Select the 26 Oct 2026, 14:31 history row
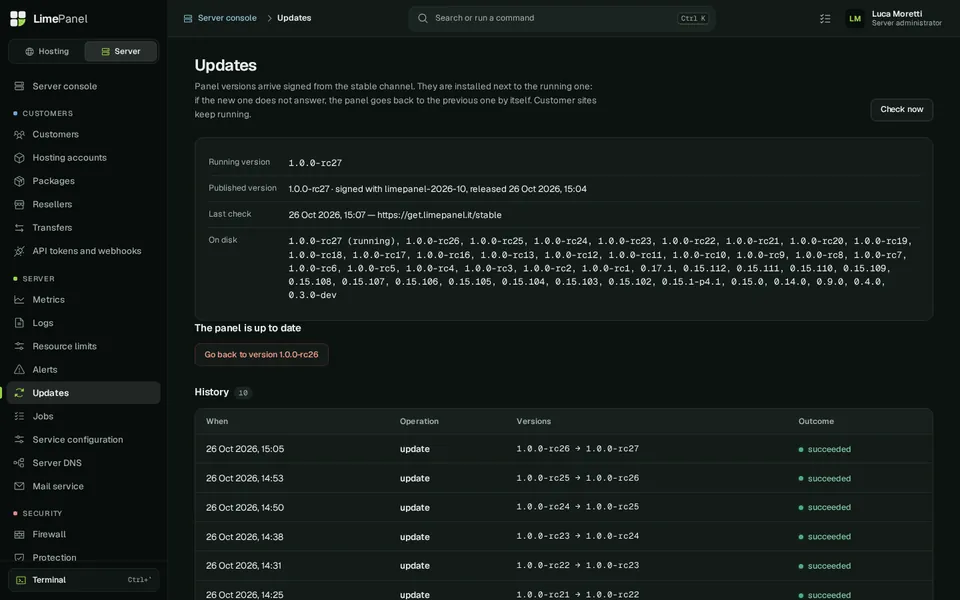This screenshot has height=600, width=960. 563,566
